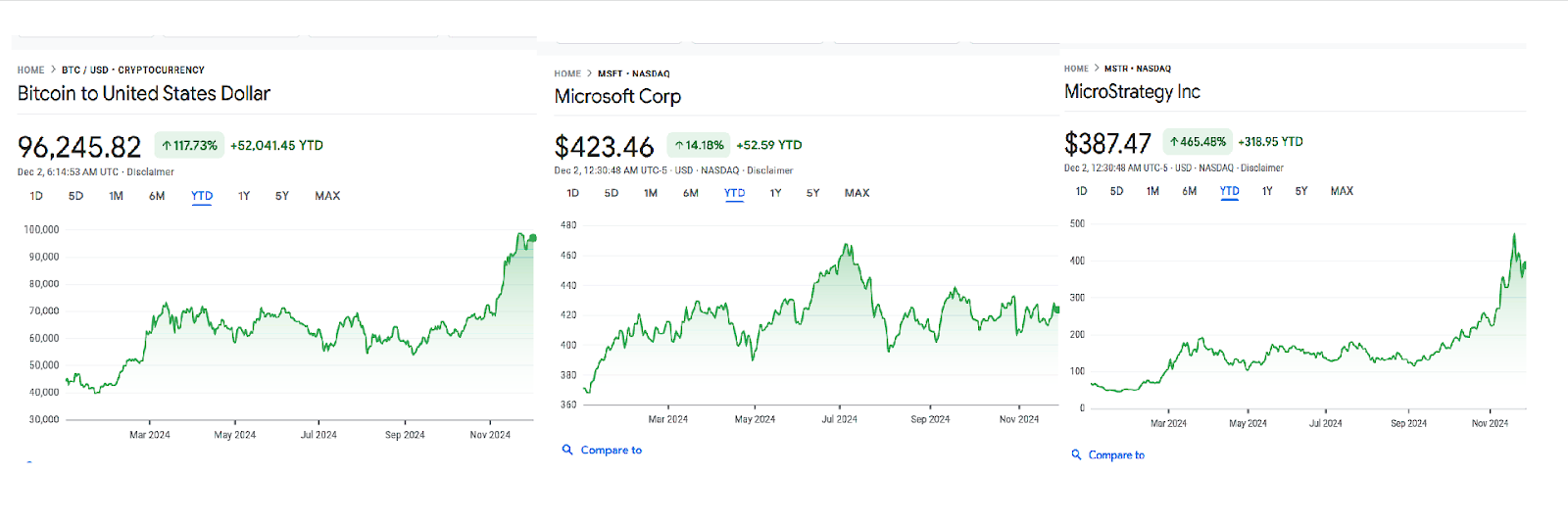This screenshot has height=524, width=1568.
Task: Open Compare to search on Microsoft chart
Action: click(602, 450)
